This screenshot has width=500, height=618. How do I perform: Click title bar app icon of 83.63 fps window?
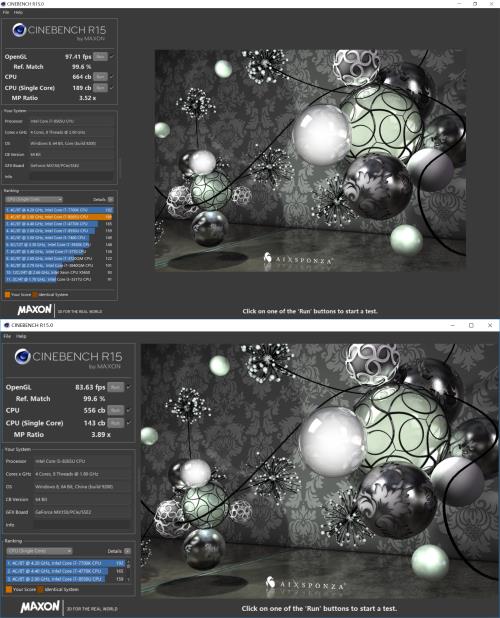[x=6, y=325]
